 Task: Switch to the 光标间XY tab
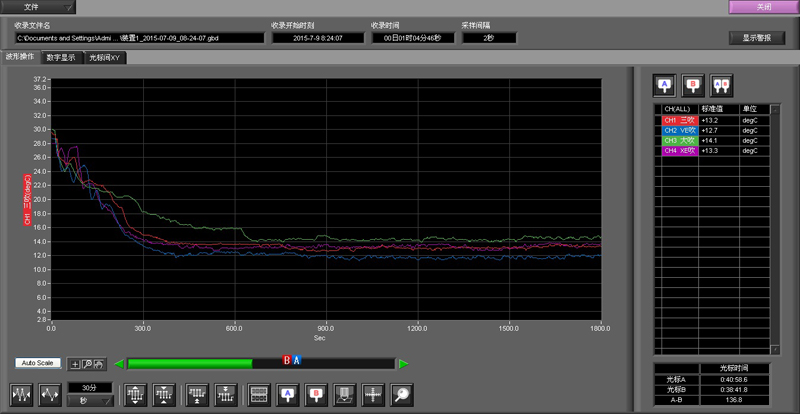(105, 58)
